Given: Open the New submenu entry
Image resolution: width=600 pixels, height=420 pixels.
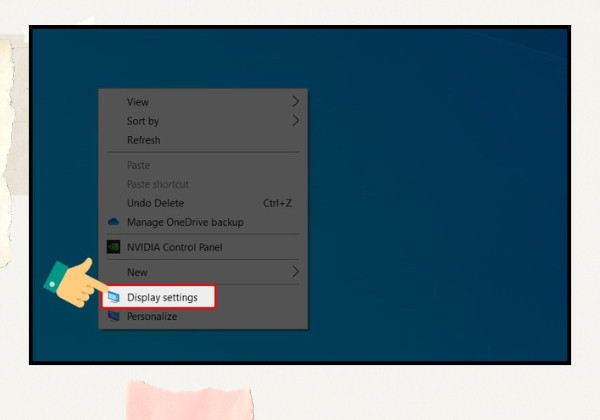Looking at the screenshot, I should click(x=203, y=272).
